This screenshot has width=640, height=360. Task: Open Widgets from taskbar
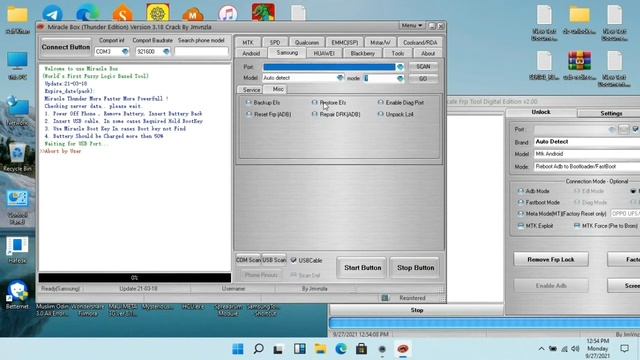pos(300,349)
